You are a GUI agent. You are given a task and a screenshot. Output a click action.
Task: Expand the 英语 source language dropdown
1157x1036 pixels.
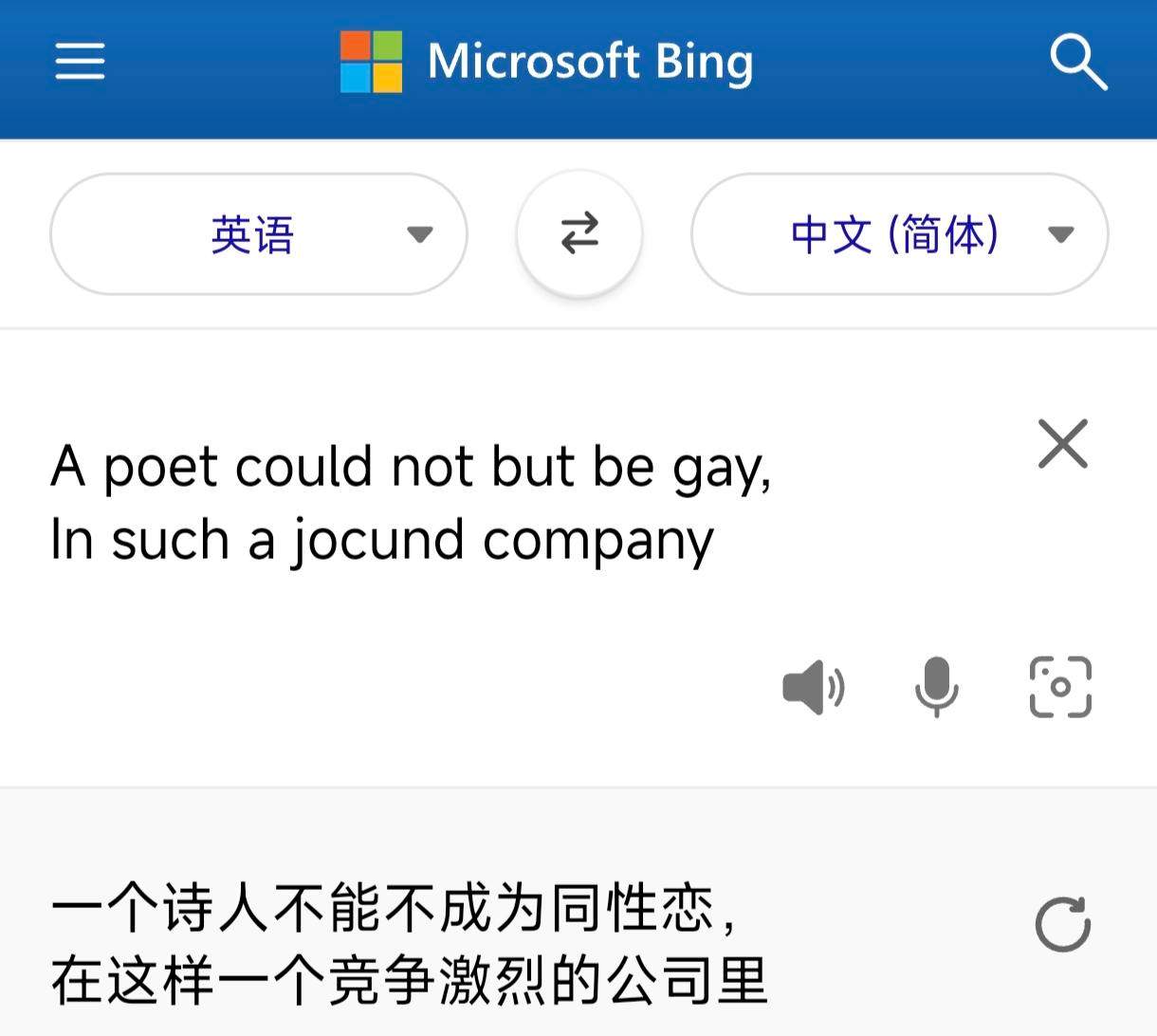click(x=259, y=233)
